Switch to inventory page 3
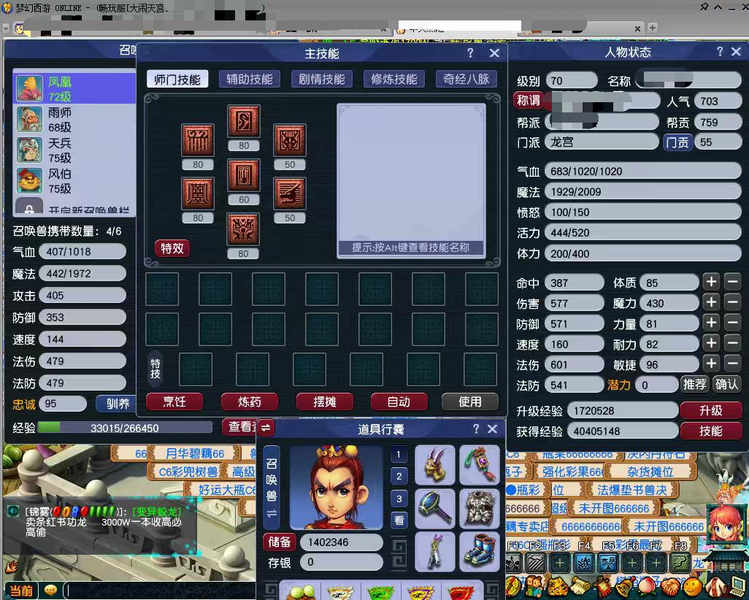The width and height of the screenshot is (749, 600). (x=398, y=498)
